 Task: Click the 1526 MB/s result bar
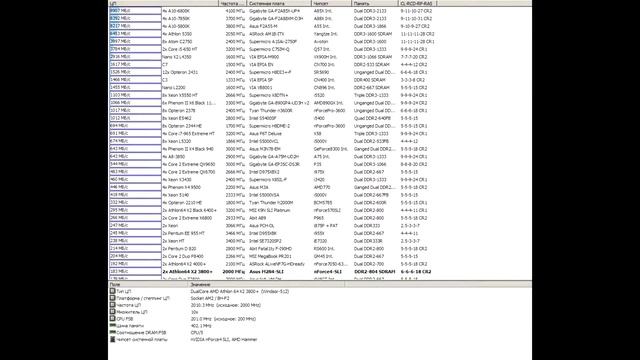135,72
